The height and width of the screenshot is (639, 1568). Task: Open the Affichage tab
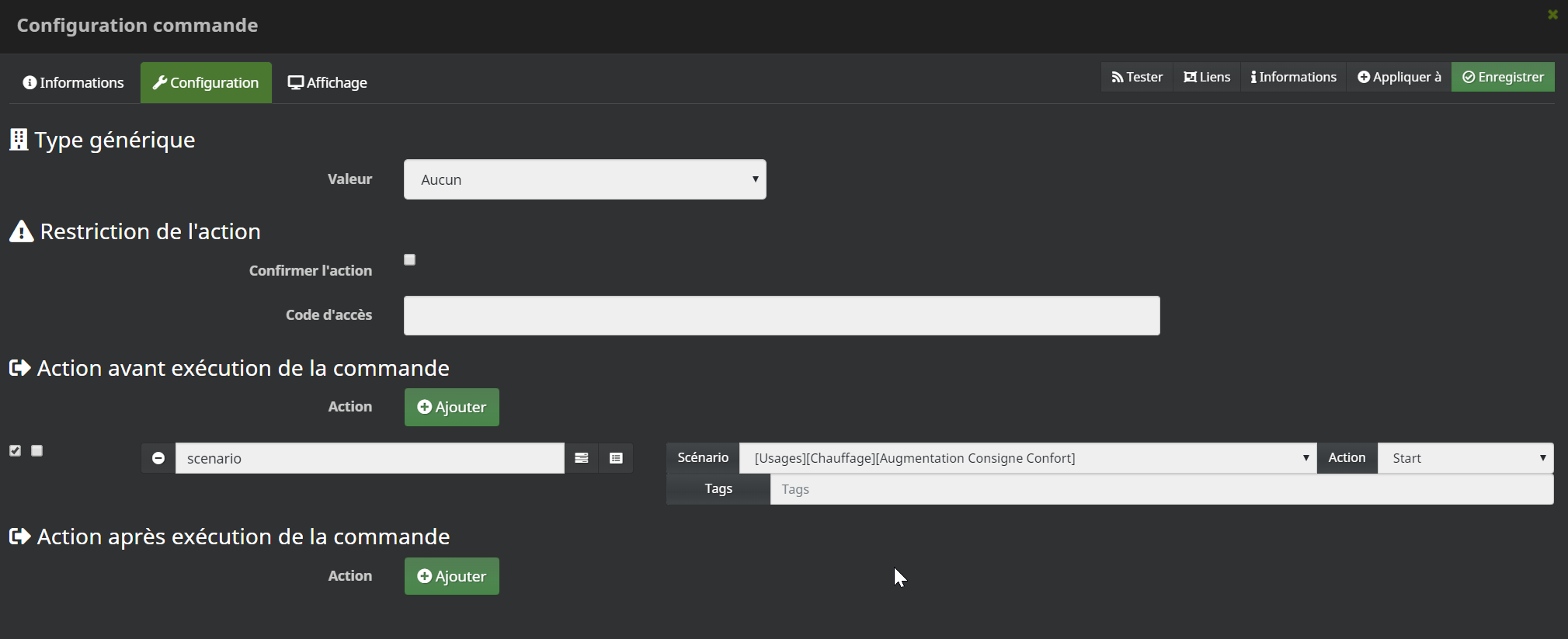point(327,82)
